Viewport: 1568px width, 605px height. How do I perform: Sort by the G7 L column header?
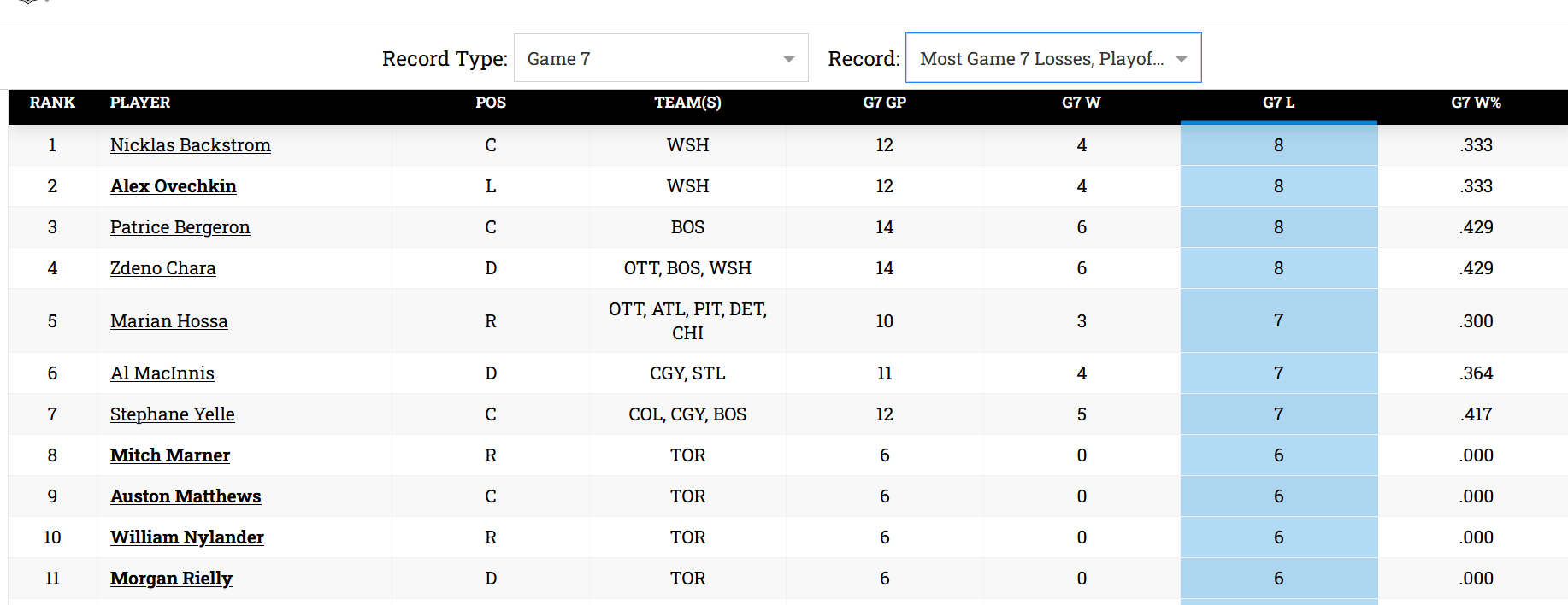(1278, 103)
